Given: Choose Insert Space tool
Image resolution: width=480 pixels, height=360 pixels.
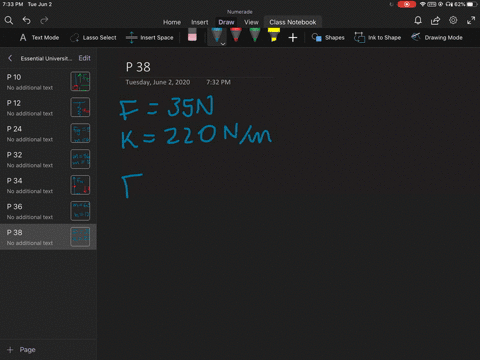Looking at the screenshot, I should tap(150, 37).
